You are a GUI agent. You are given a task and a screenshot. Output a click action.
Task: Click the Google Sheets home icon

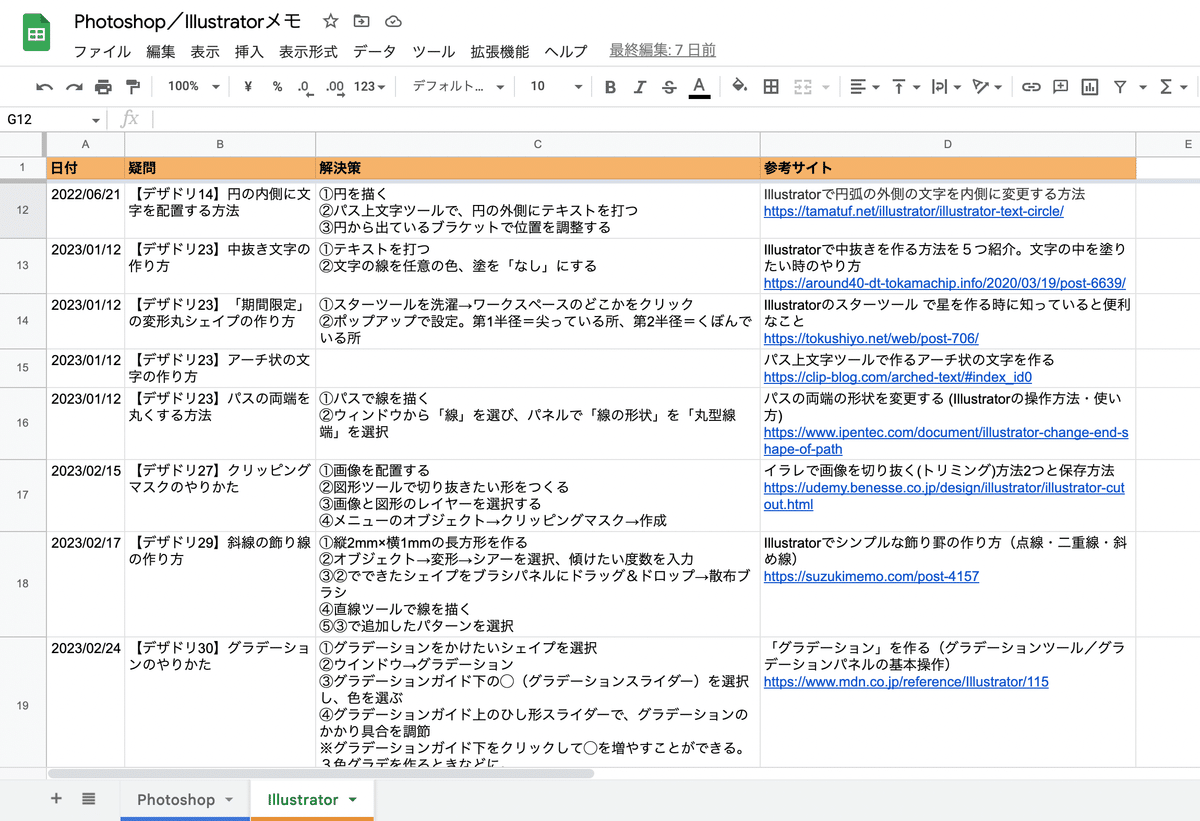(x=38, y=35)
